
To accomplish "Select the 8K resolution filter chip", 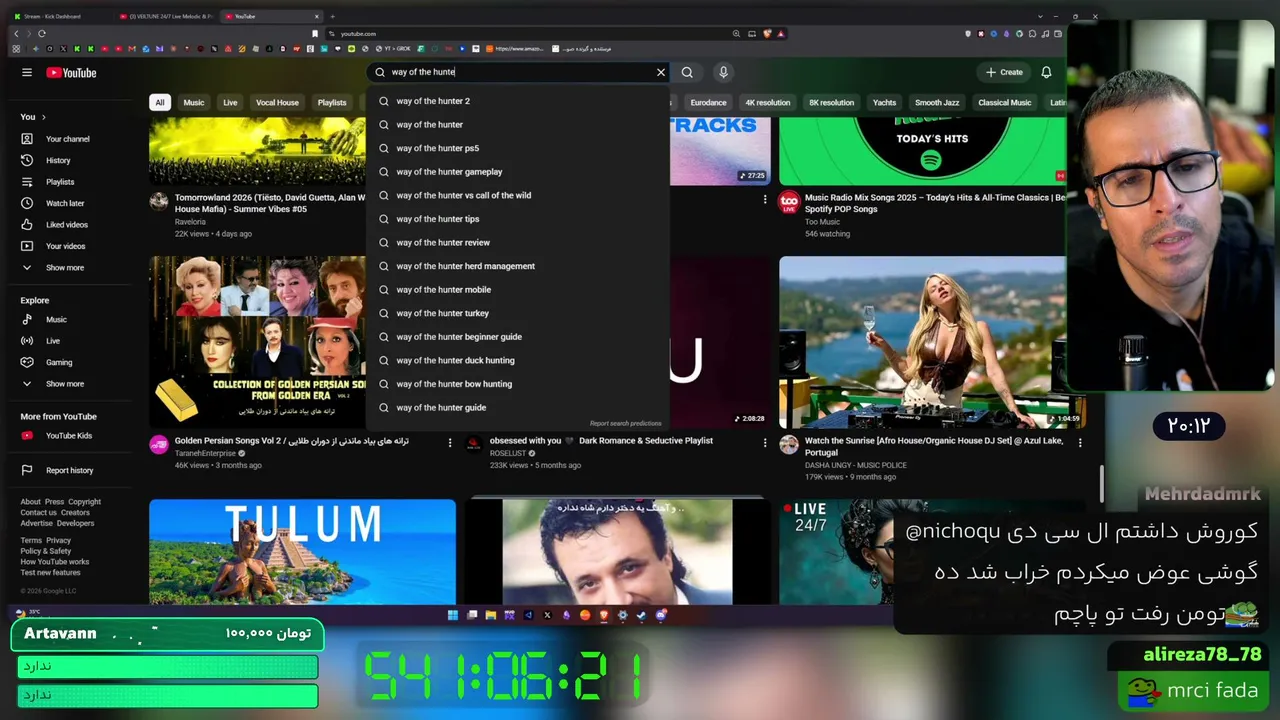I will point(831,102).
